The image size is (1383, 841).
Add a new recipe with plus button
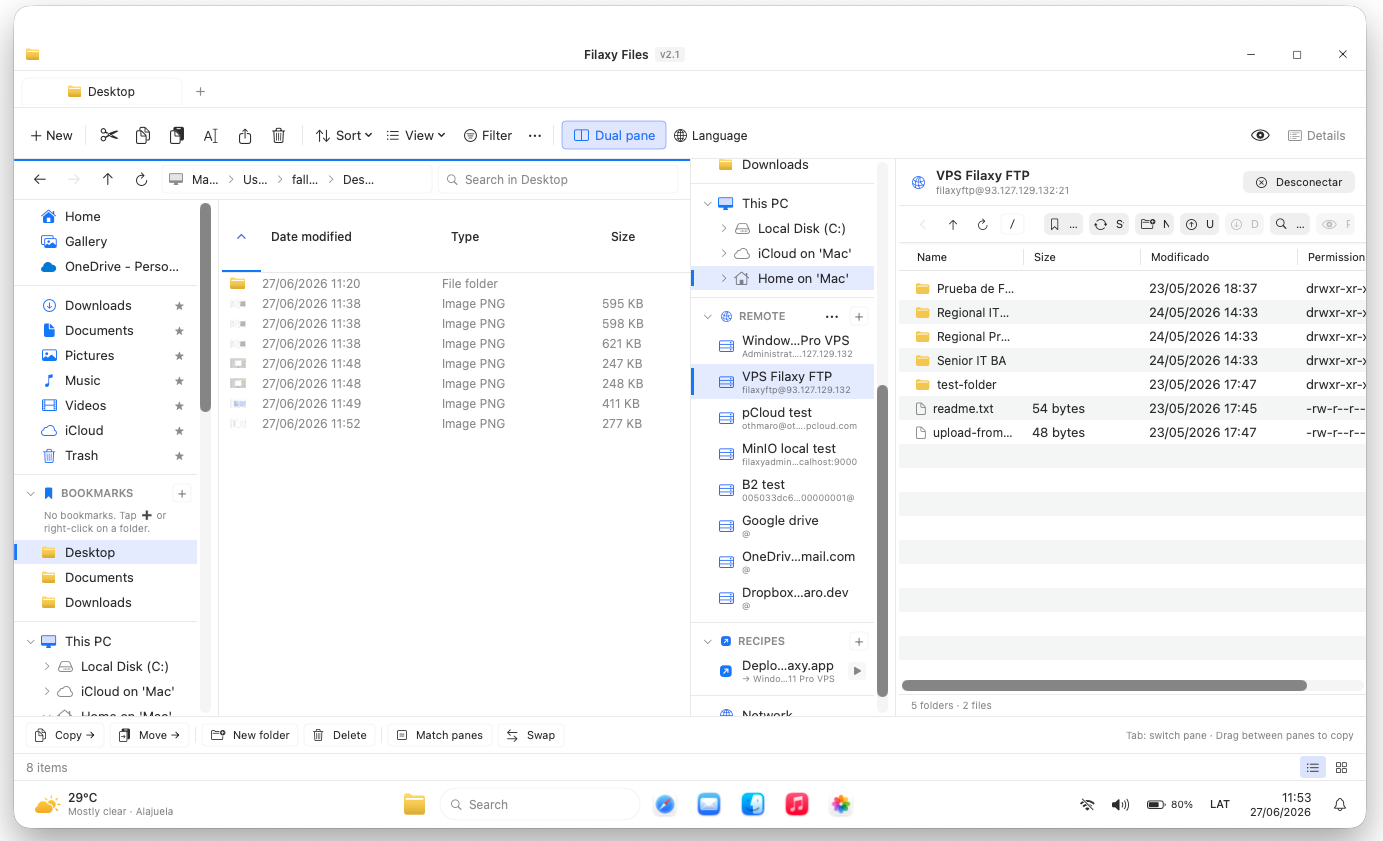point(859,641)
